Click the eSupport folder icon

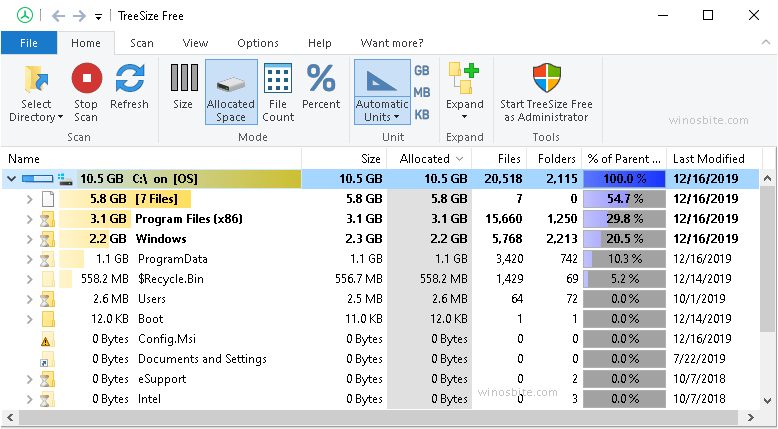pos(48,379)
